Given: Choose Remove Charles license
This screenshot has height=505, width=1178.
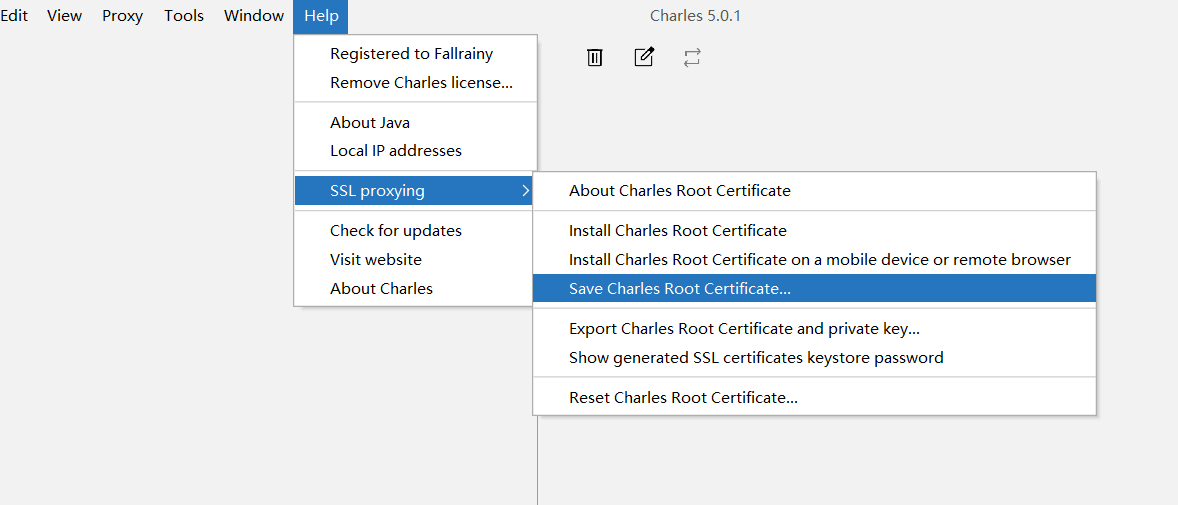Looking at the screenshot, I should [x=415, y=83].
